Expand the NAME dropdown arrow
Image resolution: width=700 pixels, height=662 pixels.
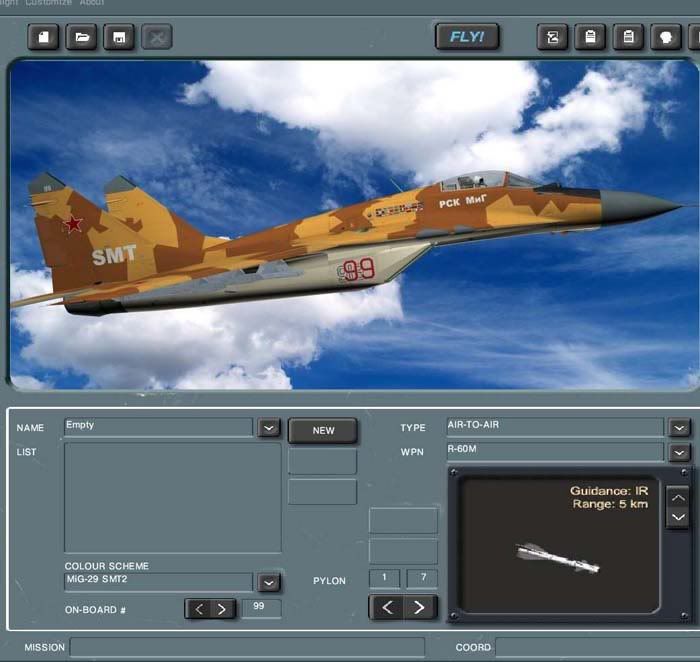269,428
